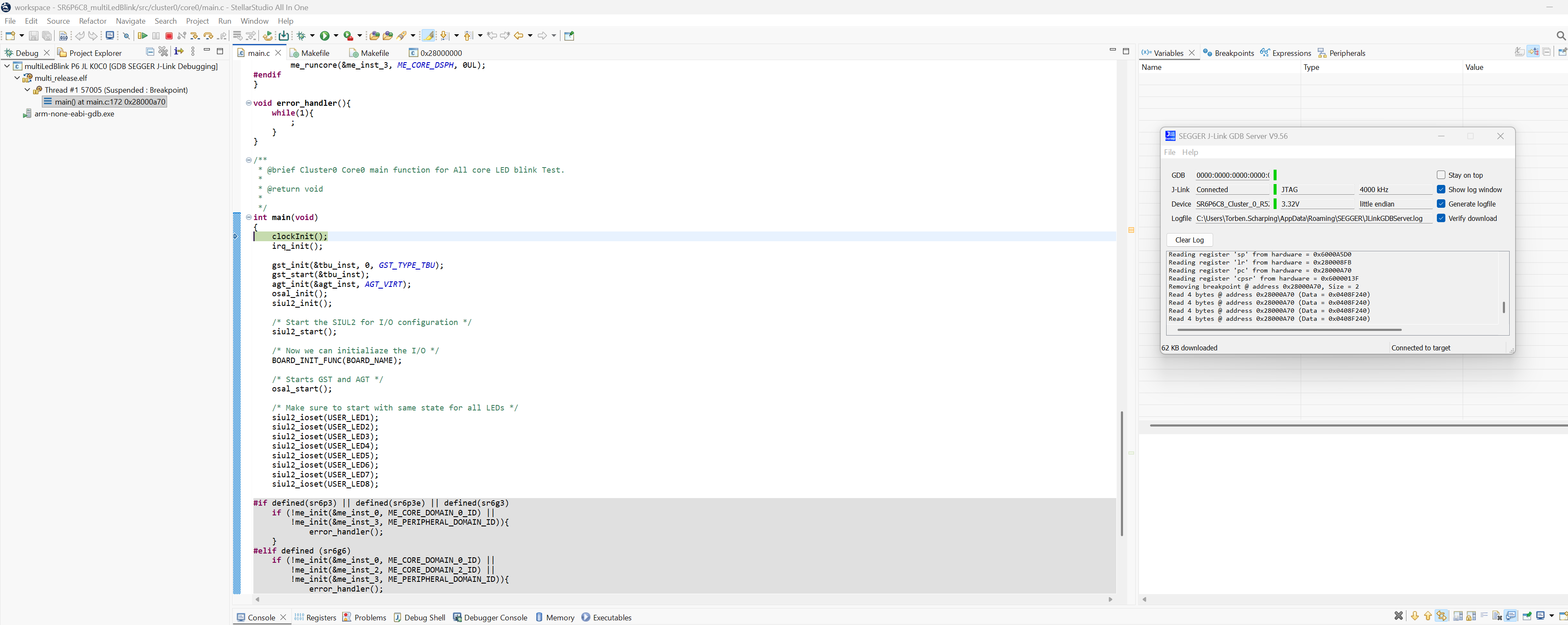Click the Disconnect debug toolbar icon
This screenshot has width=1568, height=625.
182,36
